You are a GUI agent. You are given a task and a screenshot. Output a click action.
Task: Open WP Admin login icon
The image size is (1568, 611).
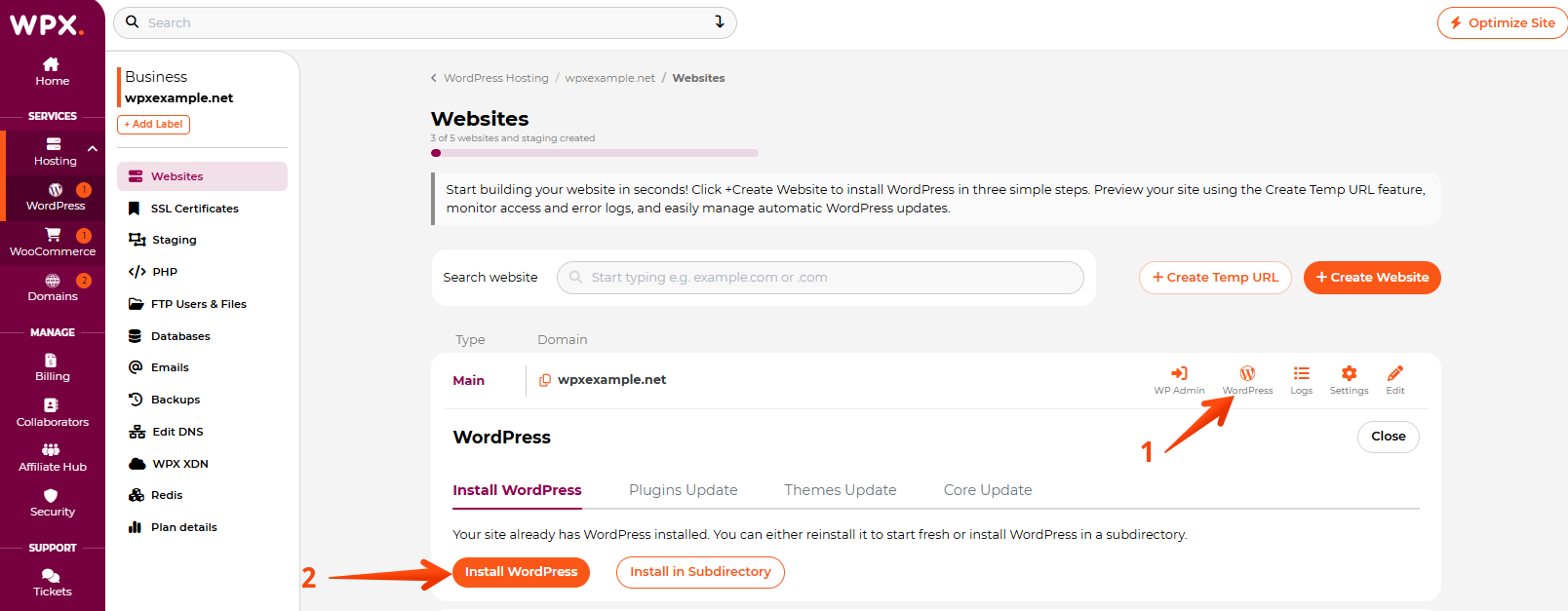(1179, 374)
